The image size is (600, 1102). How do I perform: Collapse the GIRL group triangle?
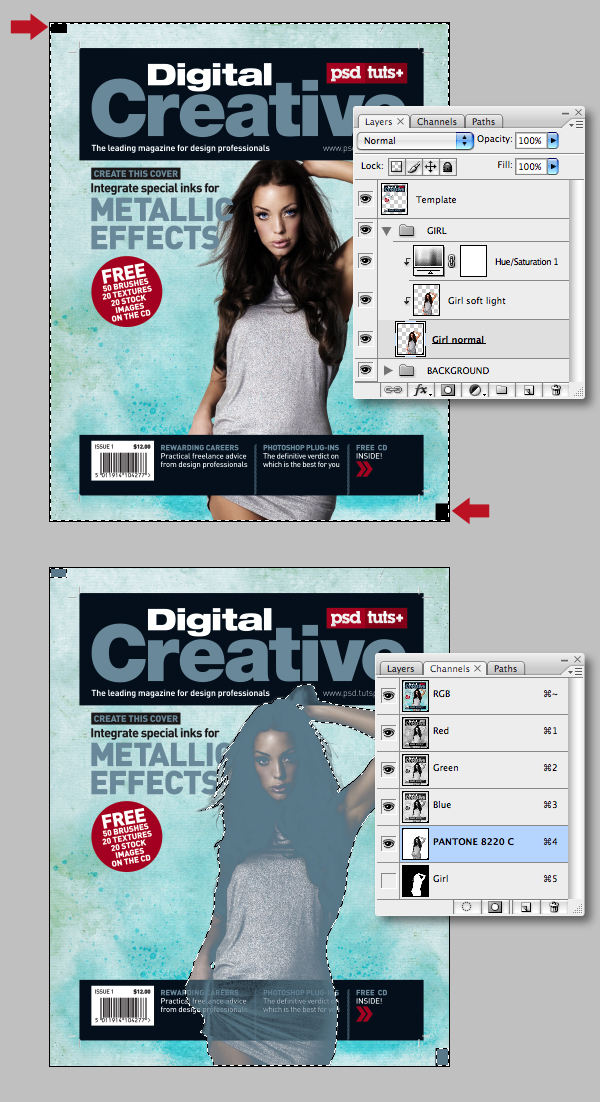[x=386, y=231]
